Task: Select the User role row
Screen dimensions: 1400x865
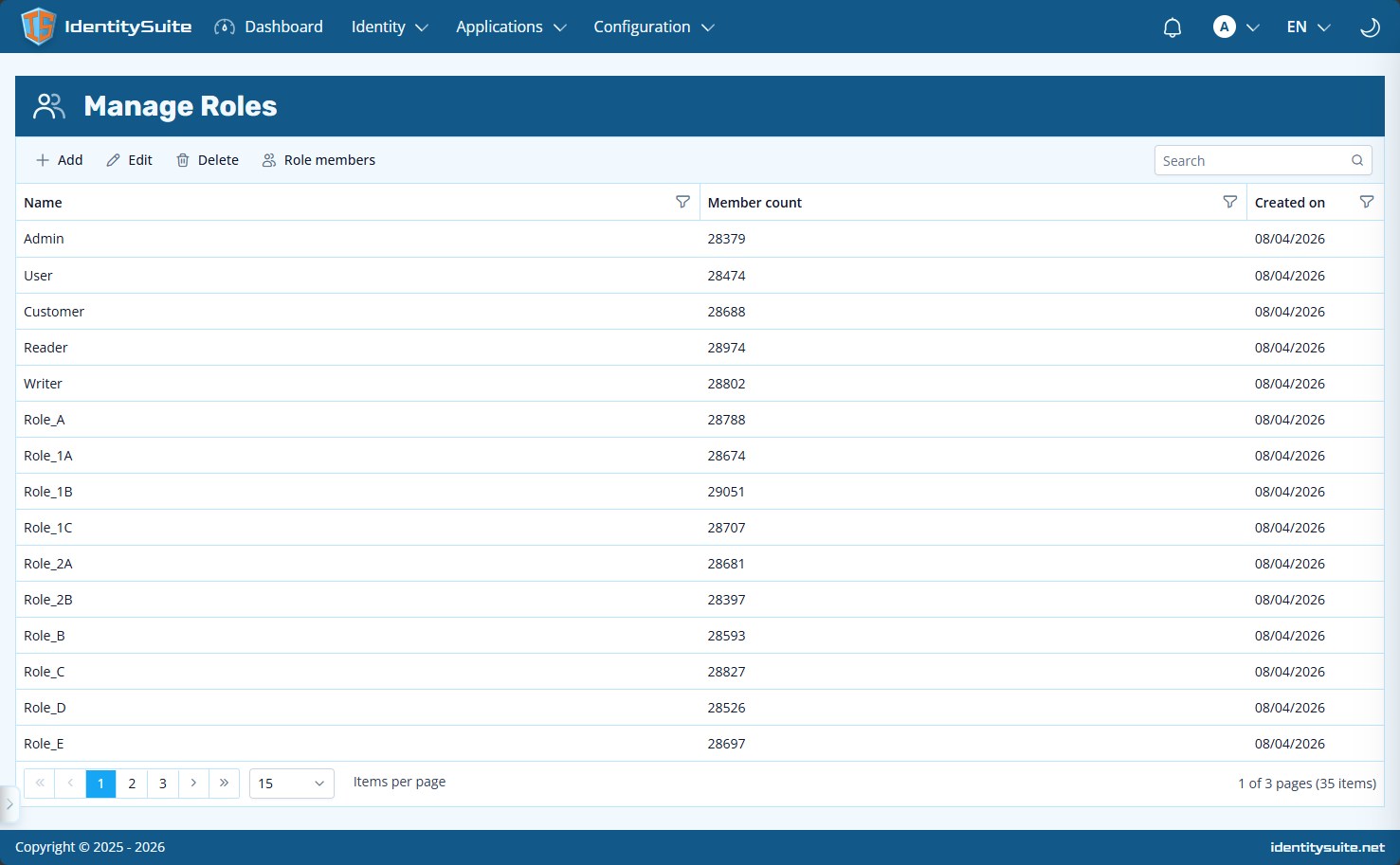Action: tap(700, 276)
